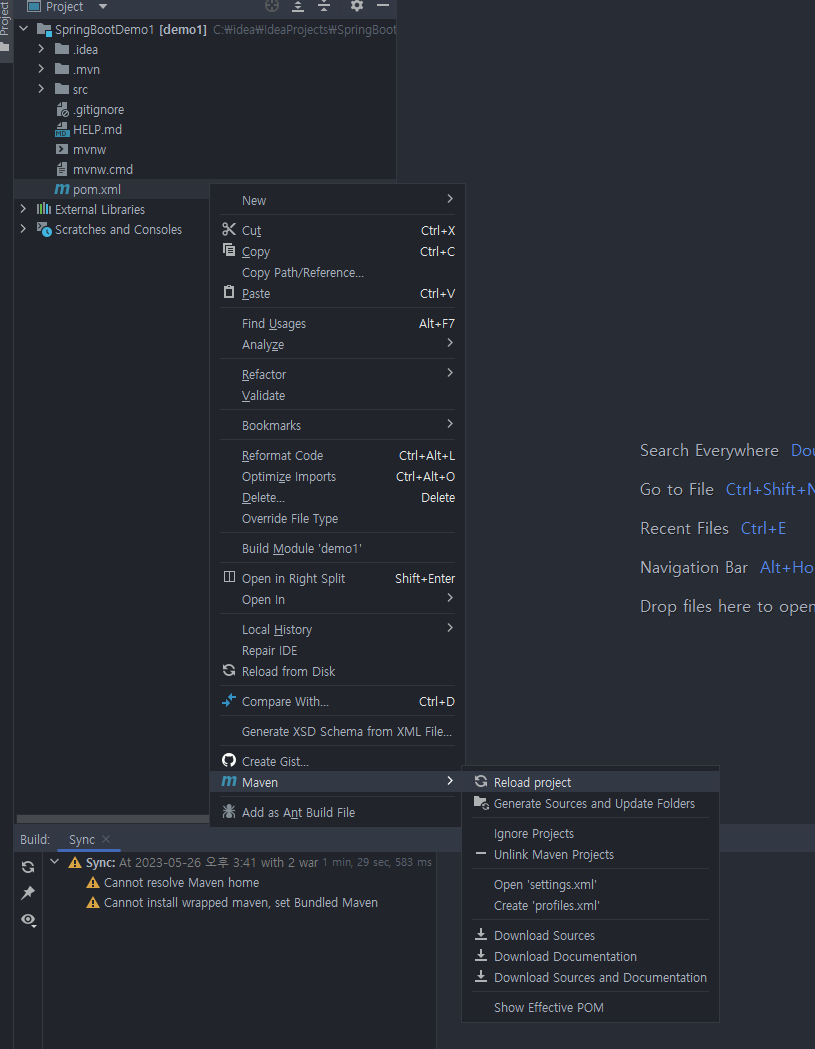Select Ignore Projects
815x1049 pixels.
591,834
